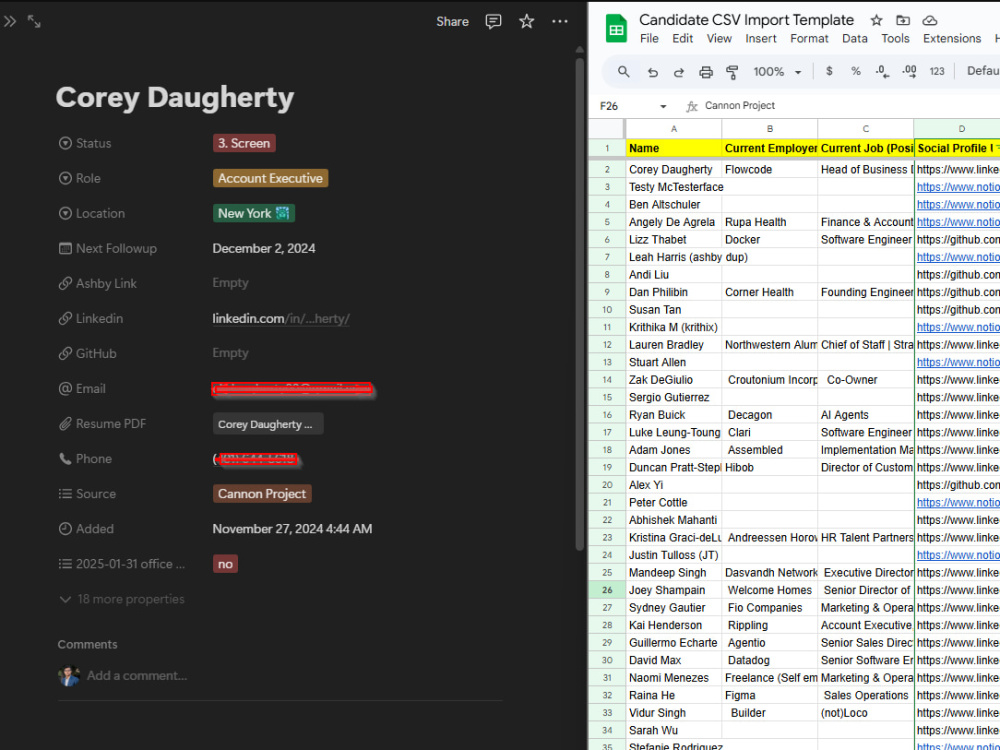The image size is (1000, 750).
Task: Open the 100% zoom dropdown
Action: tap(777, 72)
